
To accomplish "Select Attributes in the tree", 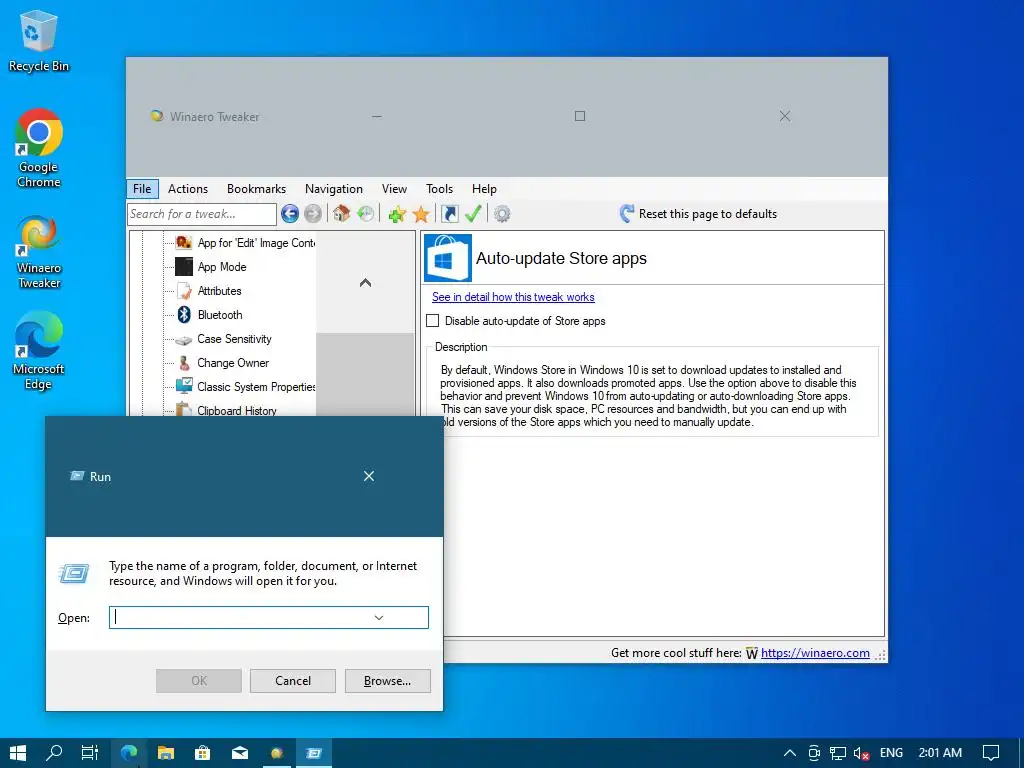I will point(208,291).
